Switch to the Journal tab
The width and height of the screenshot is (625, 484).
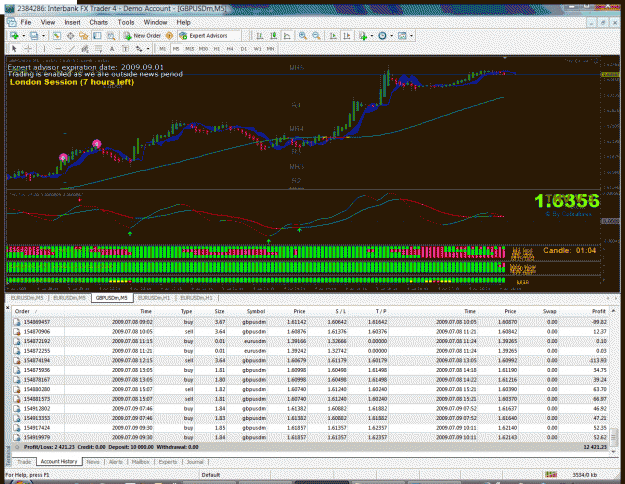[x=195, y=462]
